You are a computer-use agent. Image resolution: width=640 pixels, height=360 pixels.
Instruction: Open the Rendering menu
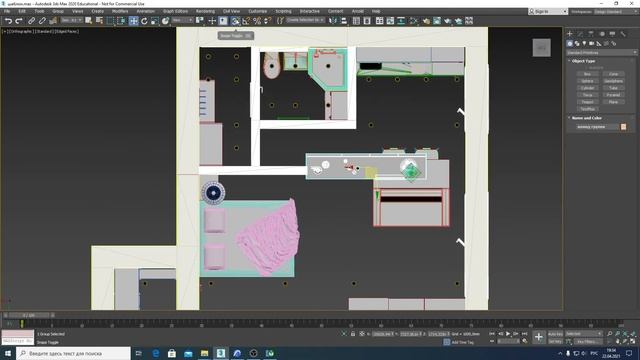tap(205, 11)
